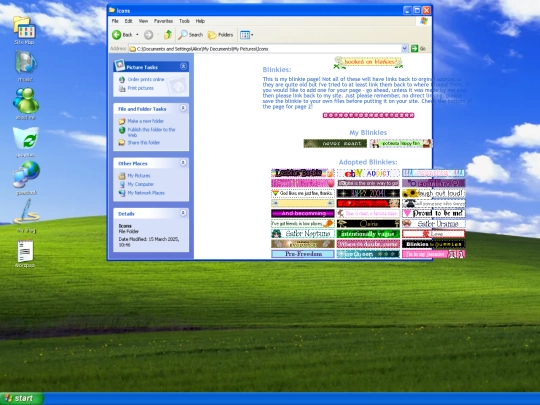Click the Order prints online globe icon
Viewport: 540px width, 405px height.
click(122, 80)
